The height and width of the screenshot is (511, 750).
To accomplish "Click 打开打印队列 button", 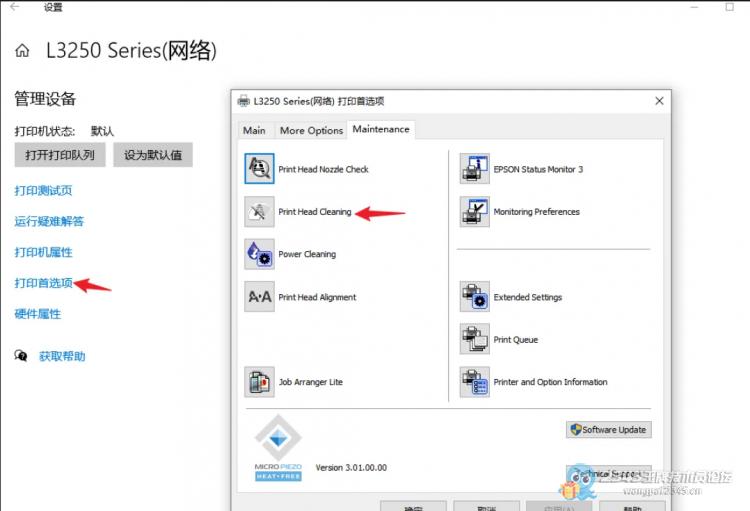I will coord(60,155).
